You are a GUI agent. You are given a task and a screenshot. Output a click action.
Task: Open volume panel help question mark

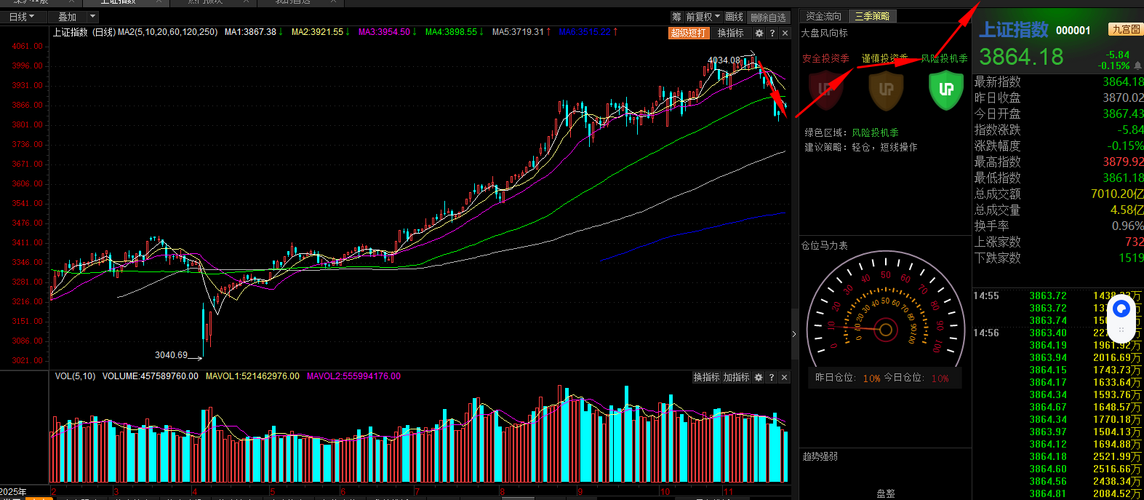tap(772, 377)
